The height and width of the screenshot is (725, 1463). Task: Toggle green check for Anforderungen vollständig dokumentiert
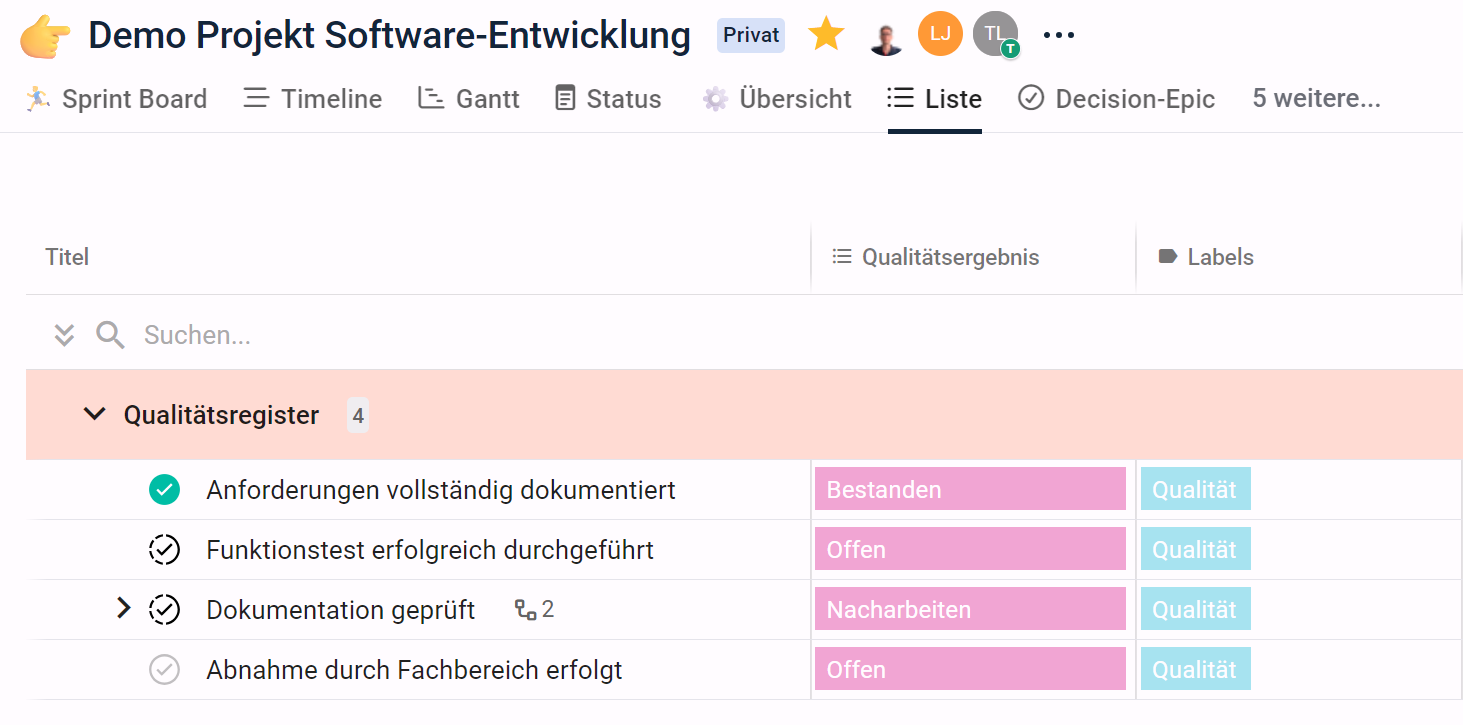pyautogui.click(x=164, y=490)
